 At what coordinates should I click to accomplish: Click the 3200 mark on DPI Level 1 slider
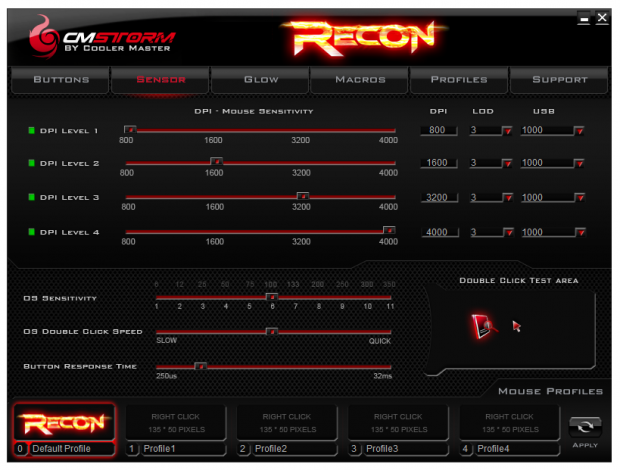point(301,140)
